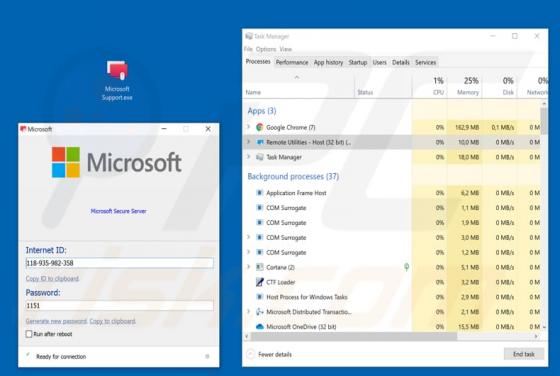Image resolution: width=560 pixels, height=376 pixels.
Task: Click the Task Manager process icon in Apps
Action: pos(260,157)
